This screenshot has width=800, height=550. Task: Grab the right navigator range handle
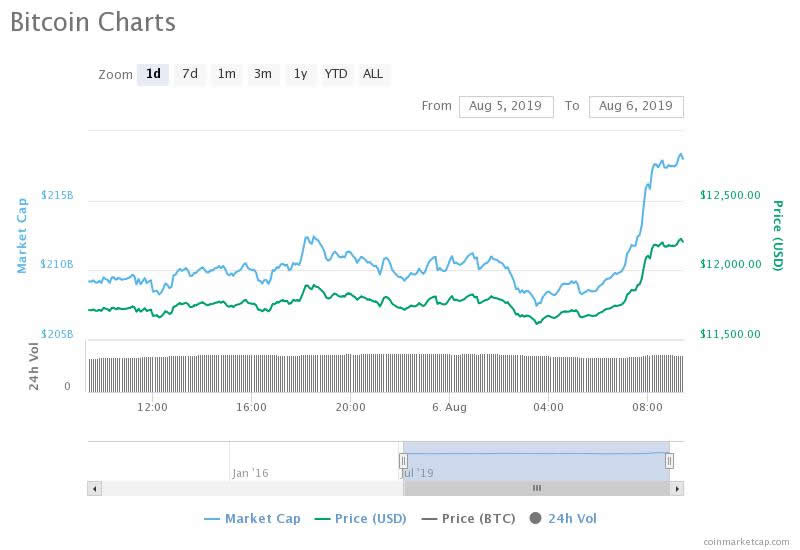tap(669, 461)
